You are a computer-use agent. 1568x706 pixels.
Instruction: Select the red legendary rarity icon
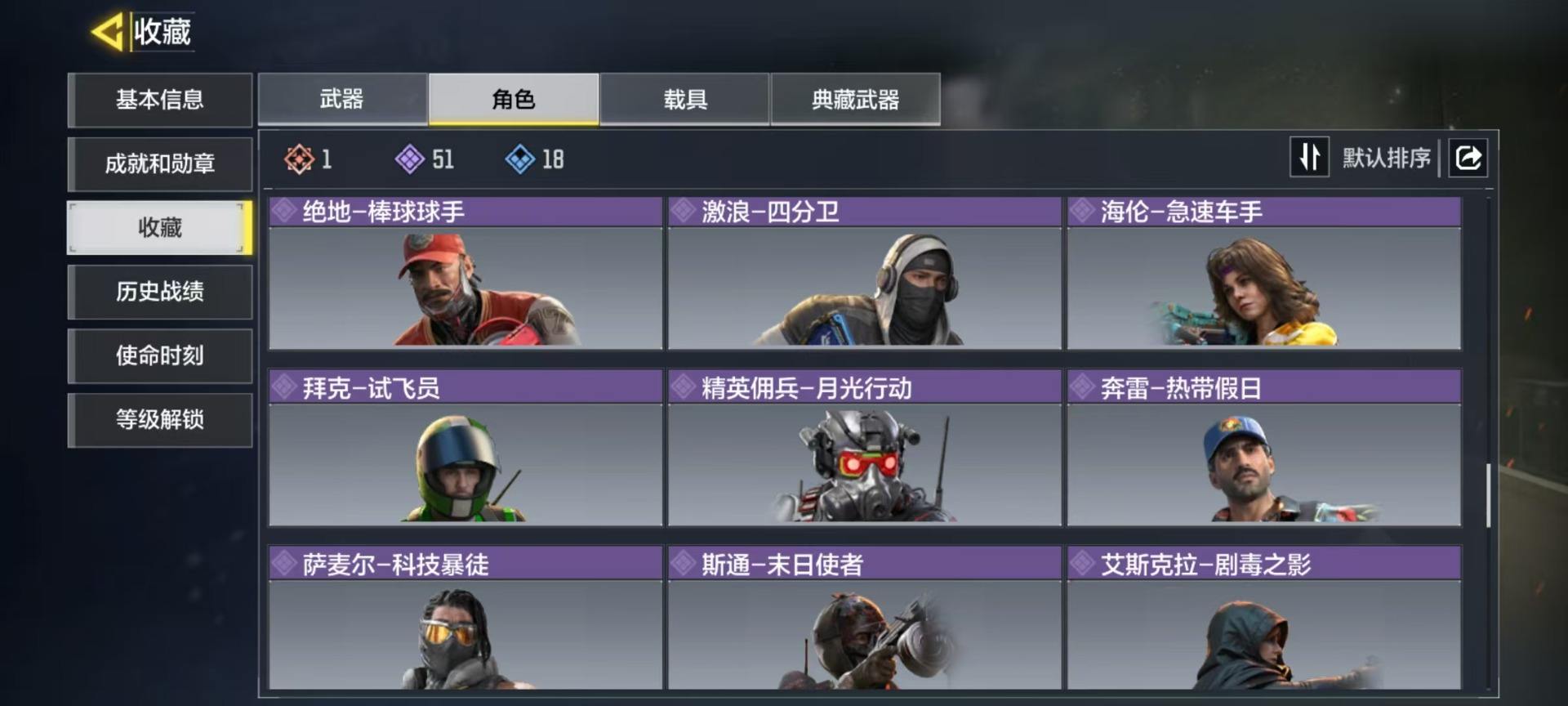(x=299, y=159)
